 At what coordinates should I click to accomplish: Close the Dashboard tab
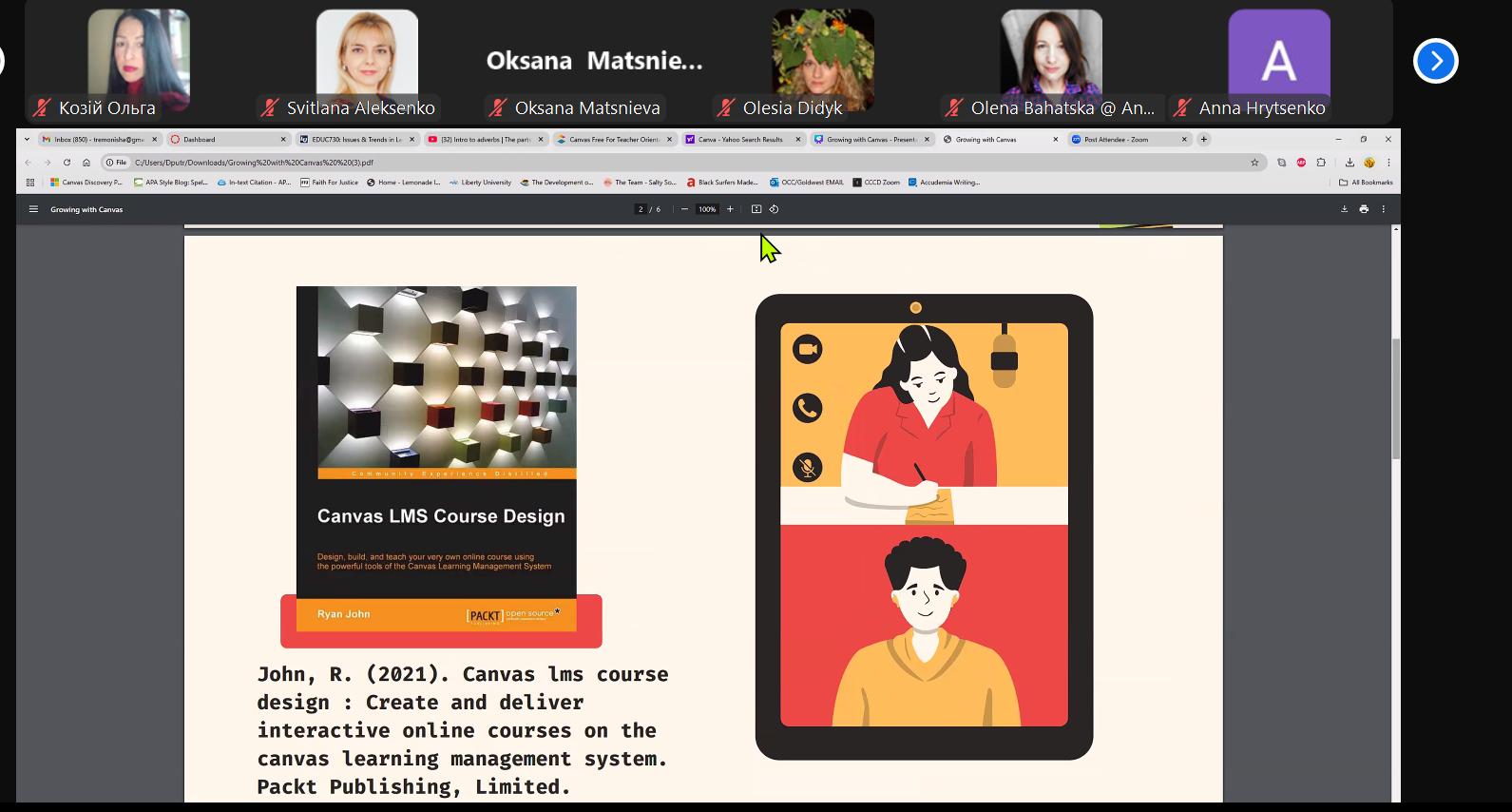283,140
